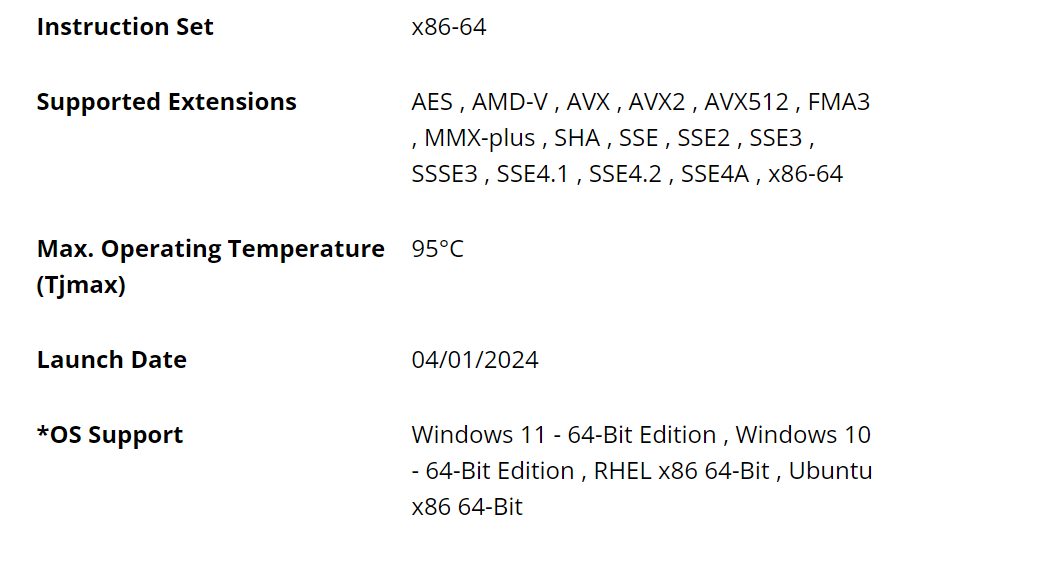Click the Instruction Set label

125,27
